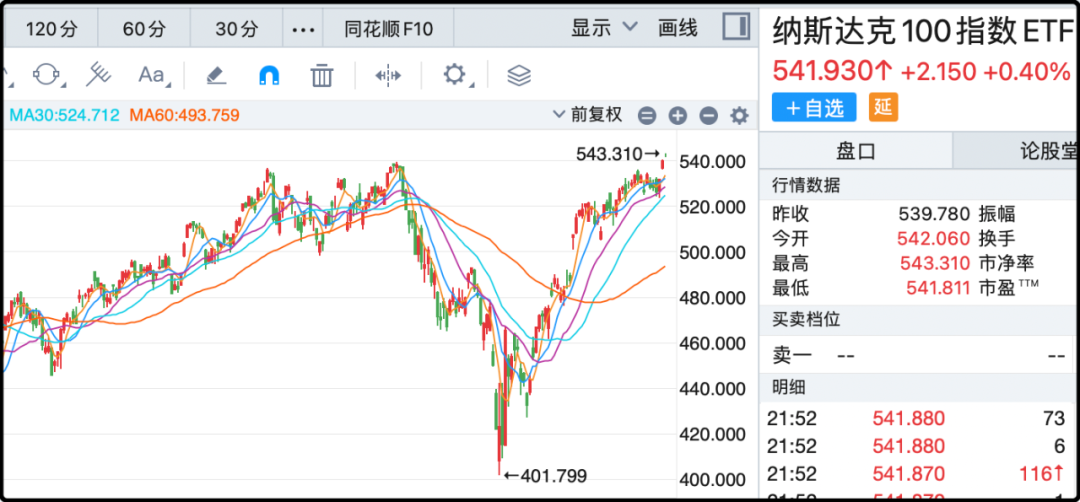
Task: Expand the 显示 dropdown menu
Action: tap(603, 28)
